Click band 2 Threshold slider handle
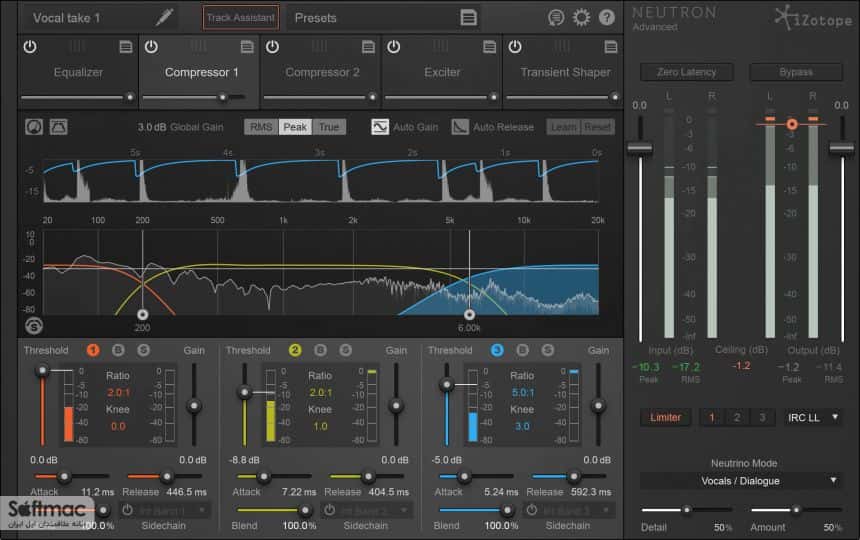This screenshot has height=540, width=860. (x=245, y=392)
